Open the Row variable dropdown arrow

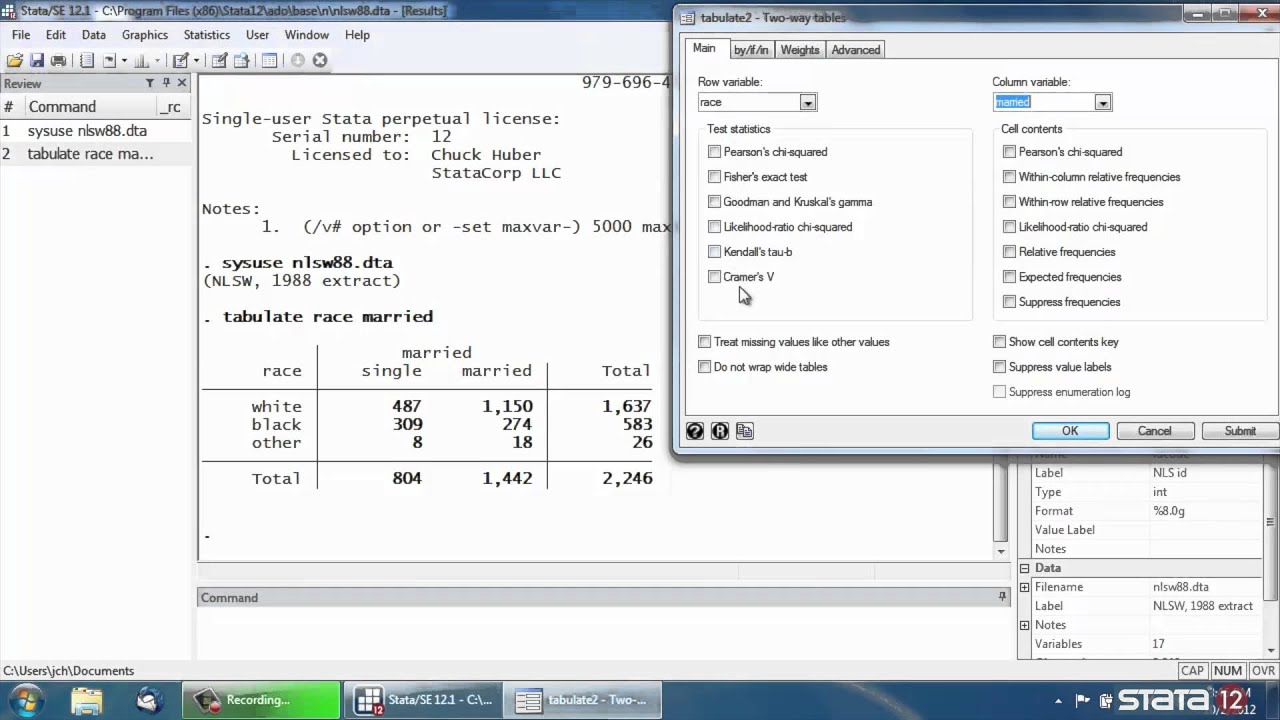click(x=808, y=102)
